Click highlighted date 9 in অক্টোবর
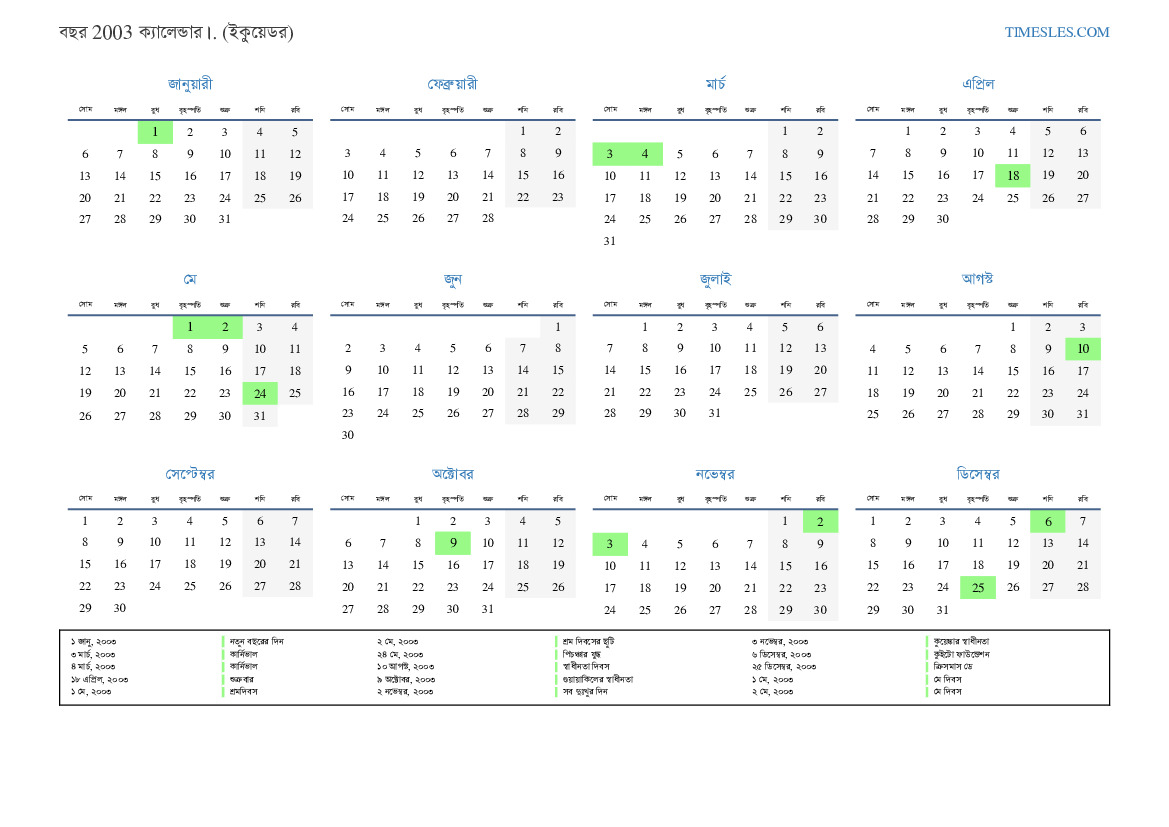Viewport: 1169px width, 827px height. point(453,543)
